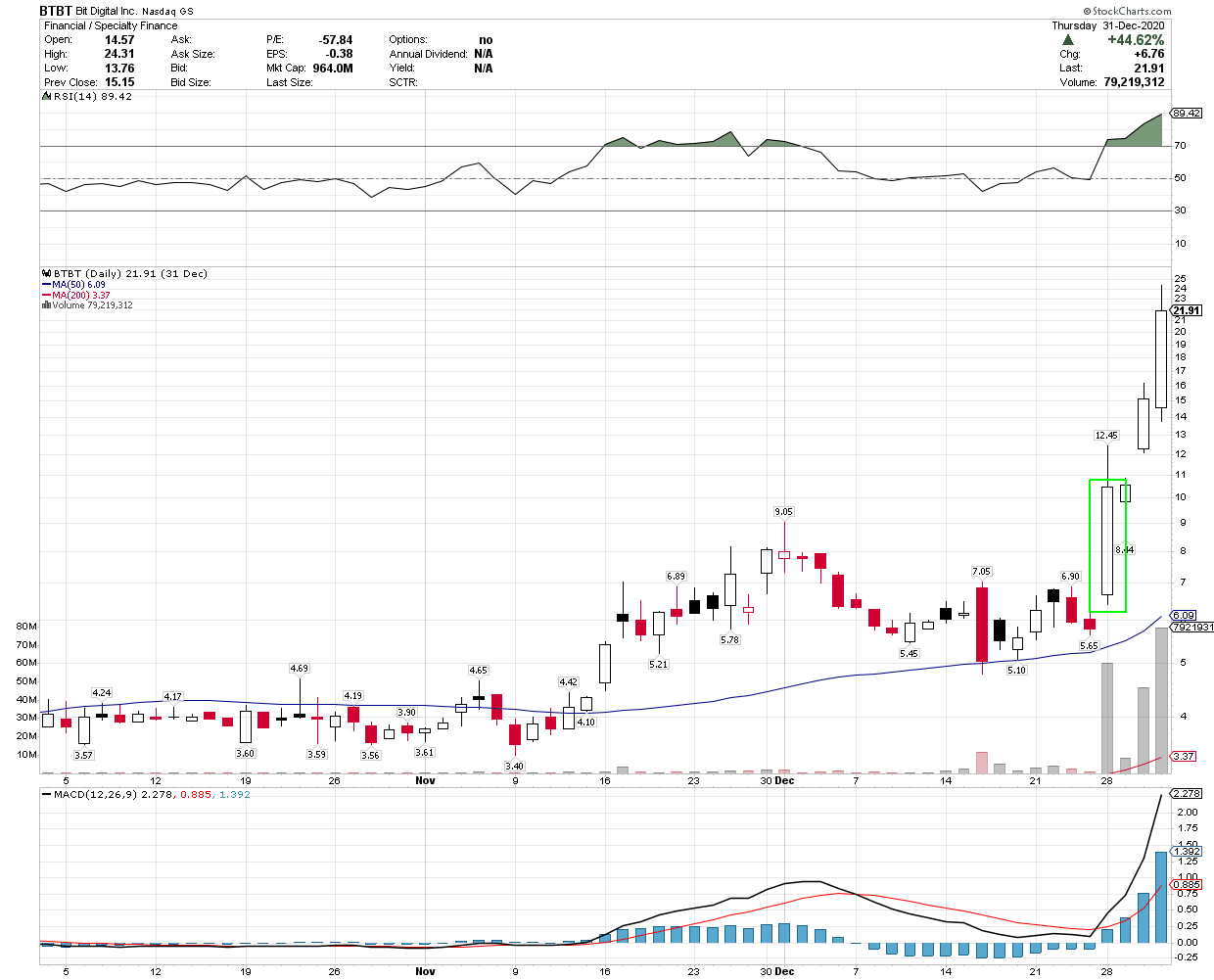Click the P/E value -57.84
The height and width of the screenshot is (980, 1214).
[x=336, y=40]
